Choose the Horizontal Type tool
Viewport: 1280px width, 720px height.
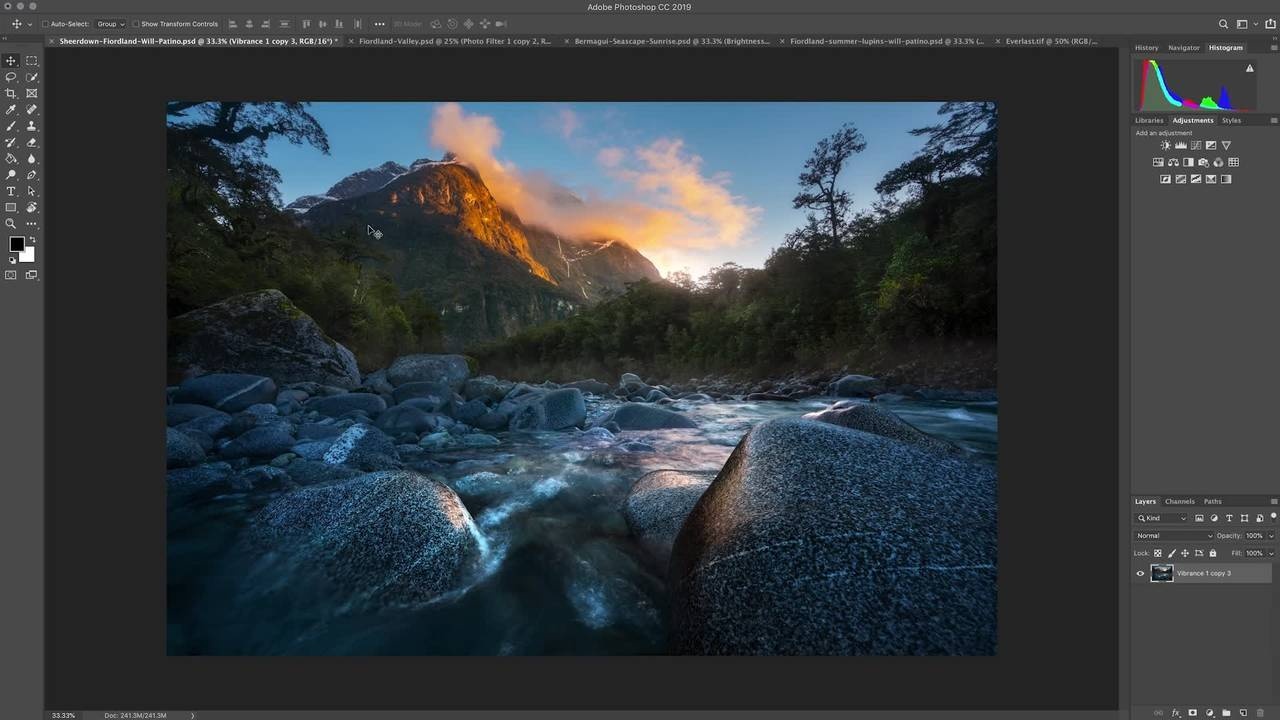[11, 191]
